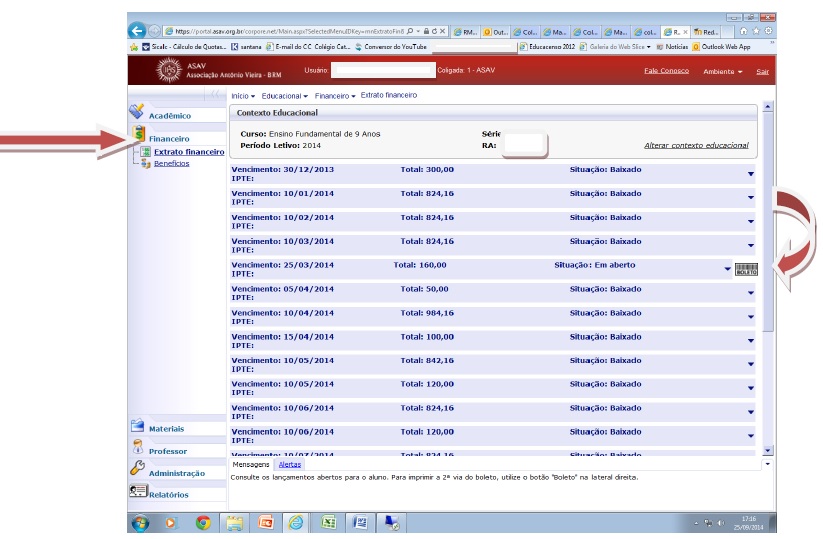Switch to the Alertas tab
The image size is (823, 539).
pos(290,464)
